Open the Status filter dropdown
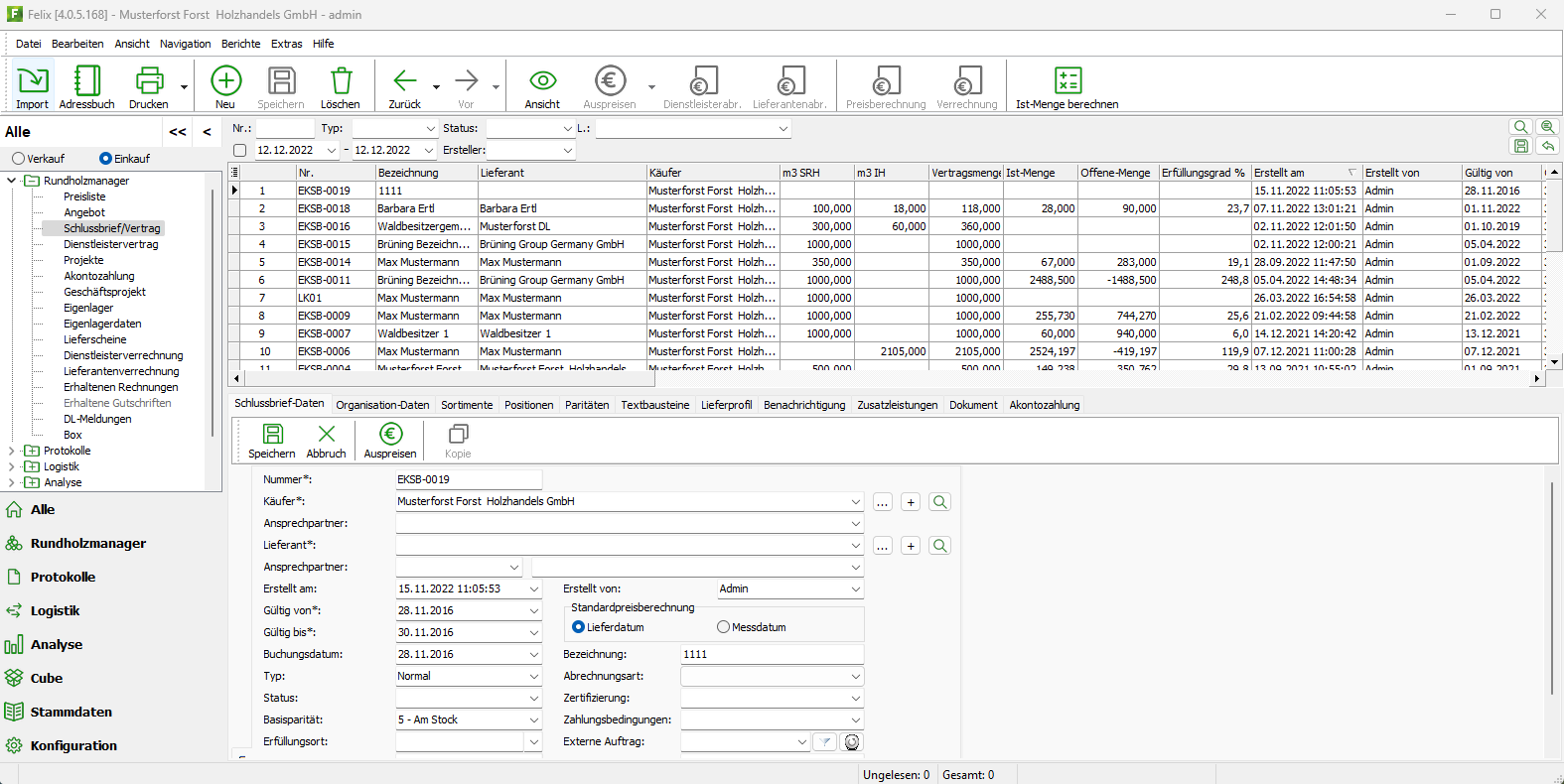 pyautogui.click(x=567, y=129)
